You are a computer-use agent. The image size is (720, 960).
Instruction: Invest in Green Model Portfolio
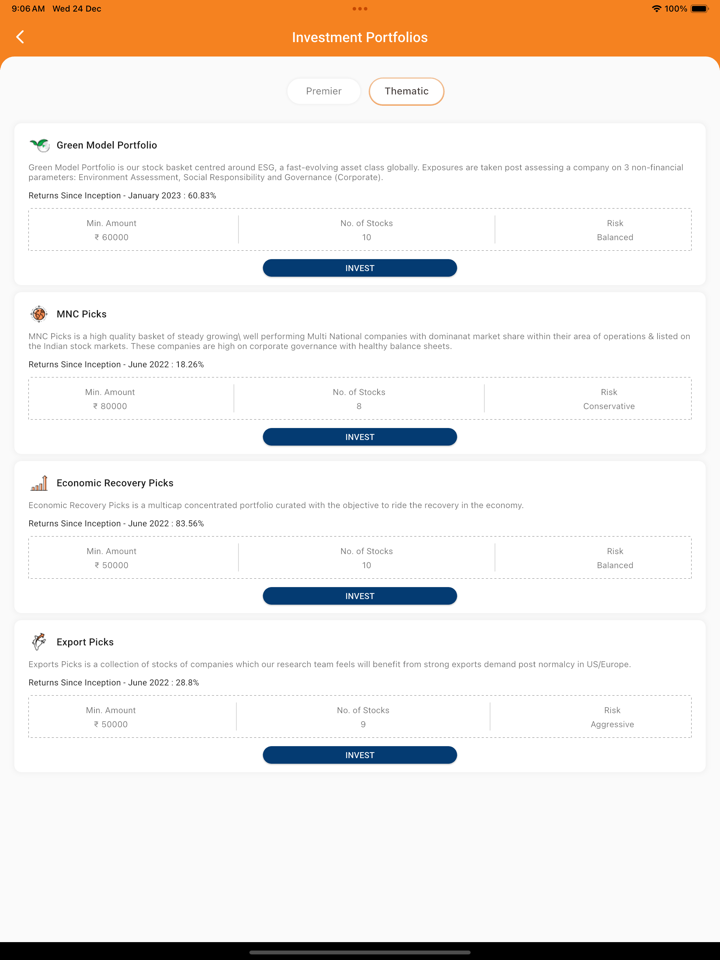point(360,268)
